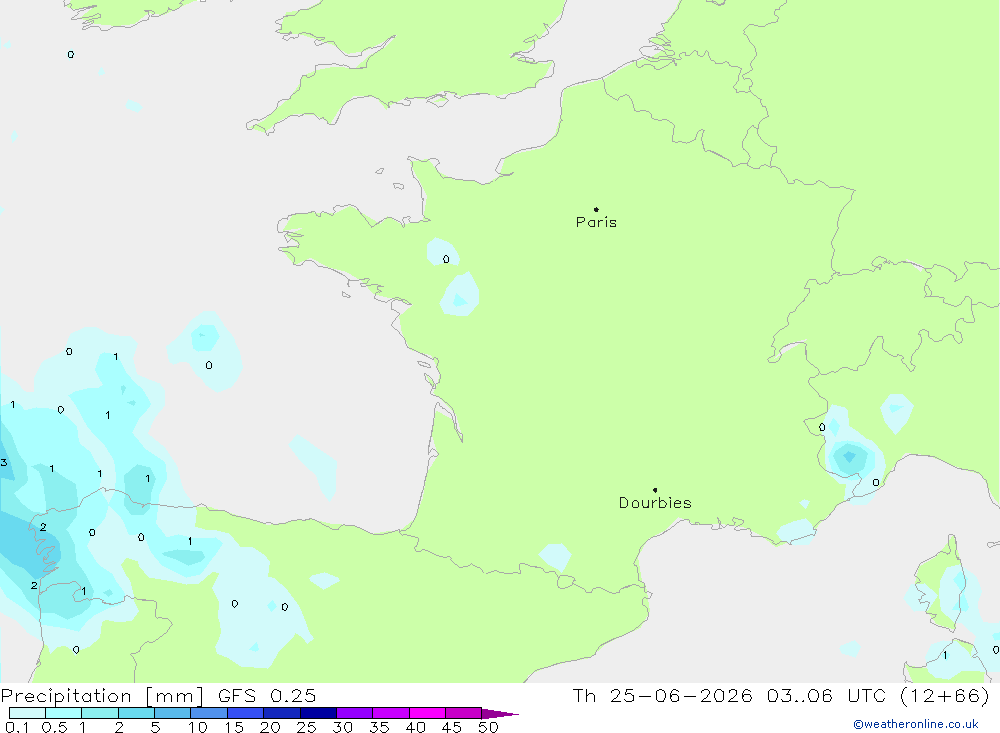Click the Dourbies city label
Screen dimensions: 1000x733
655,503
